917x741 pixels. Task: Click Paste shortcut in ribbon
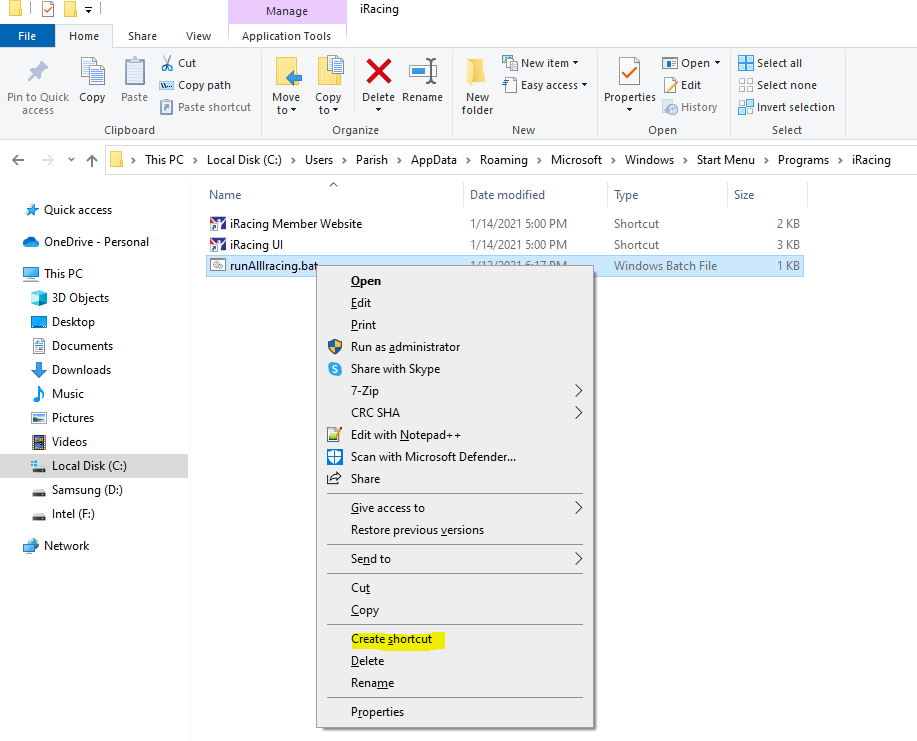(205, 107)
